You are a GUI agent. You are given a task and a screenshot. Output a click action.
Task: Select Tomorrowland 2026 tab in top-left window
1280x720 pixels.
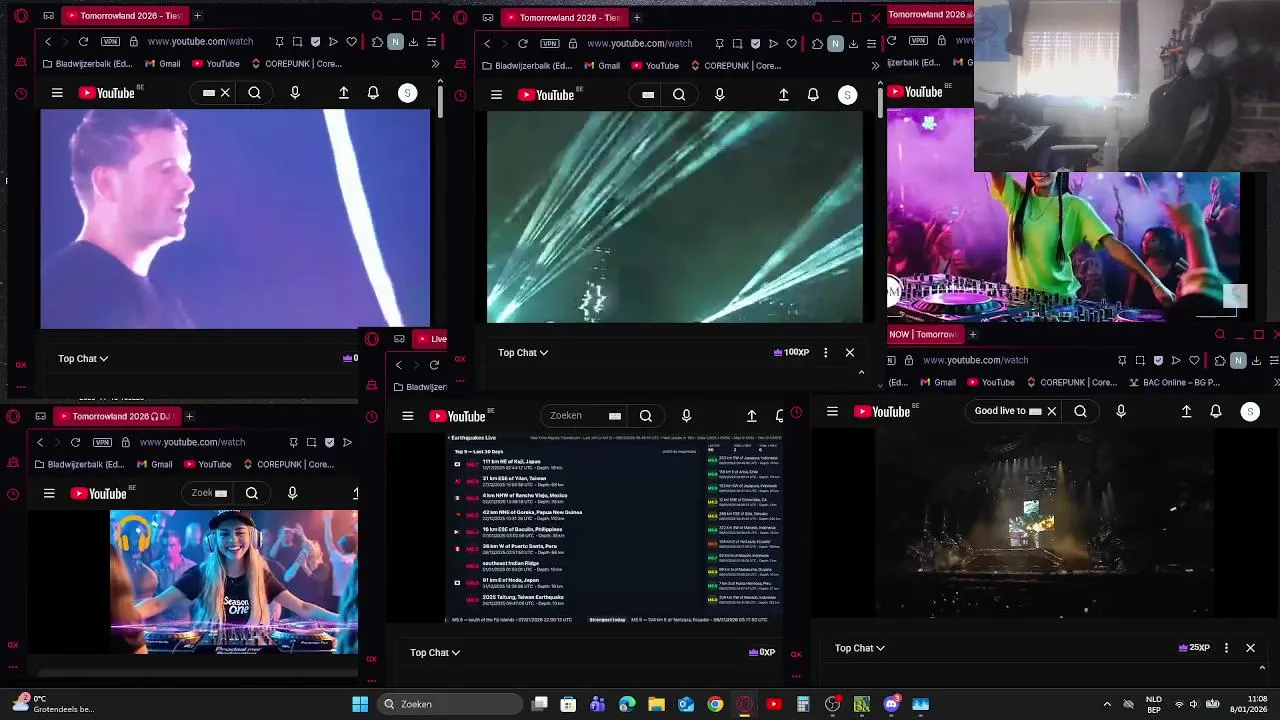coord(123,16)
